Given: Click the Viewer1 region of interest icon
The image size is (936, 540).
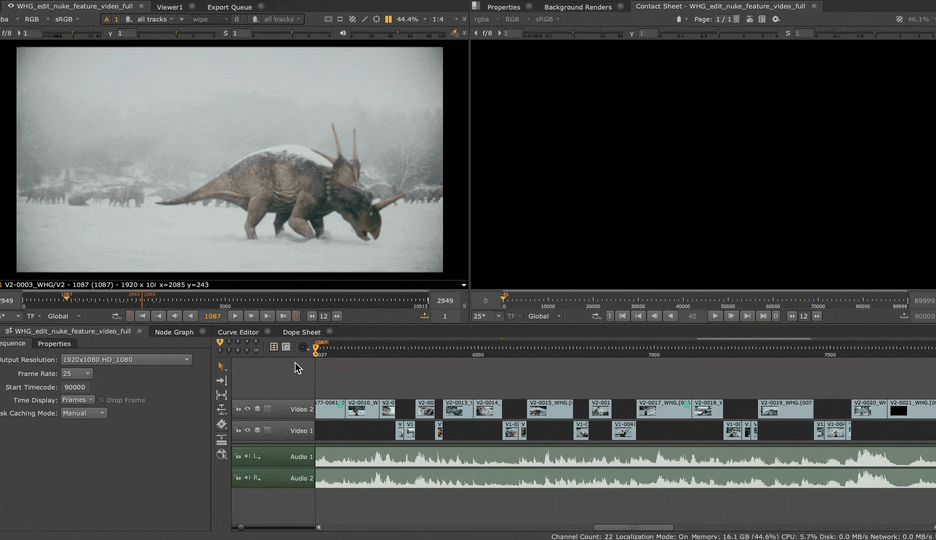Looking at the screenshot, I should point(376,19).
